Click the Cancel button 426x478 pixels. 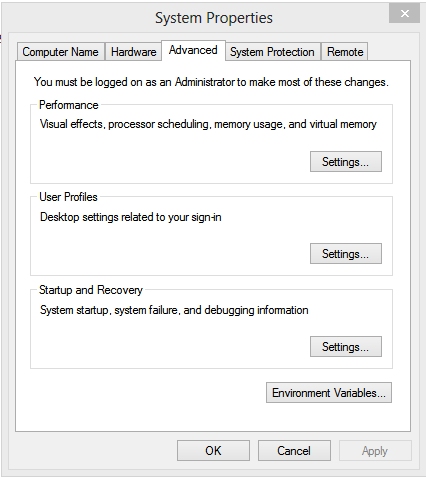coord(294,451)
